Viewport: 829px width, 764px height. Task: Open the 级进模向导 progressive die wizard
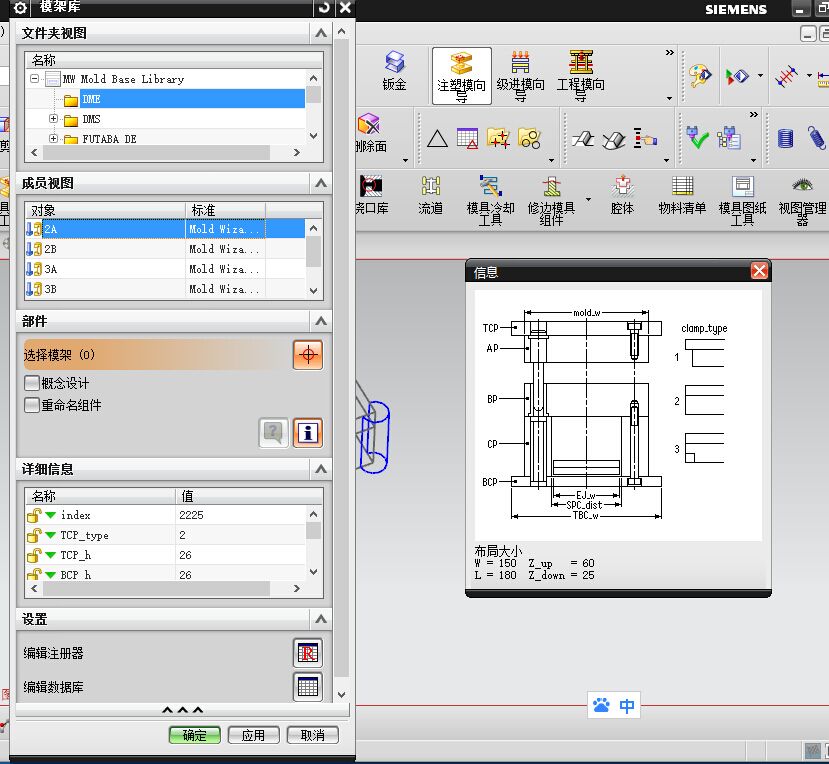point(520,76)
